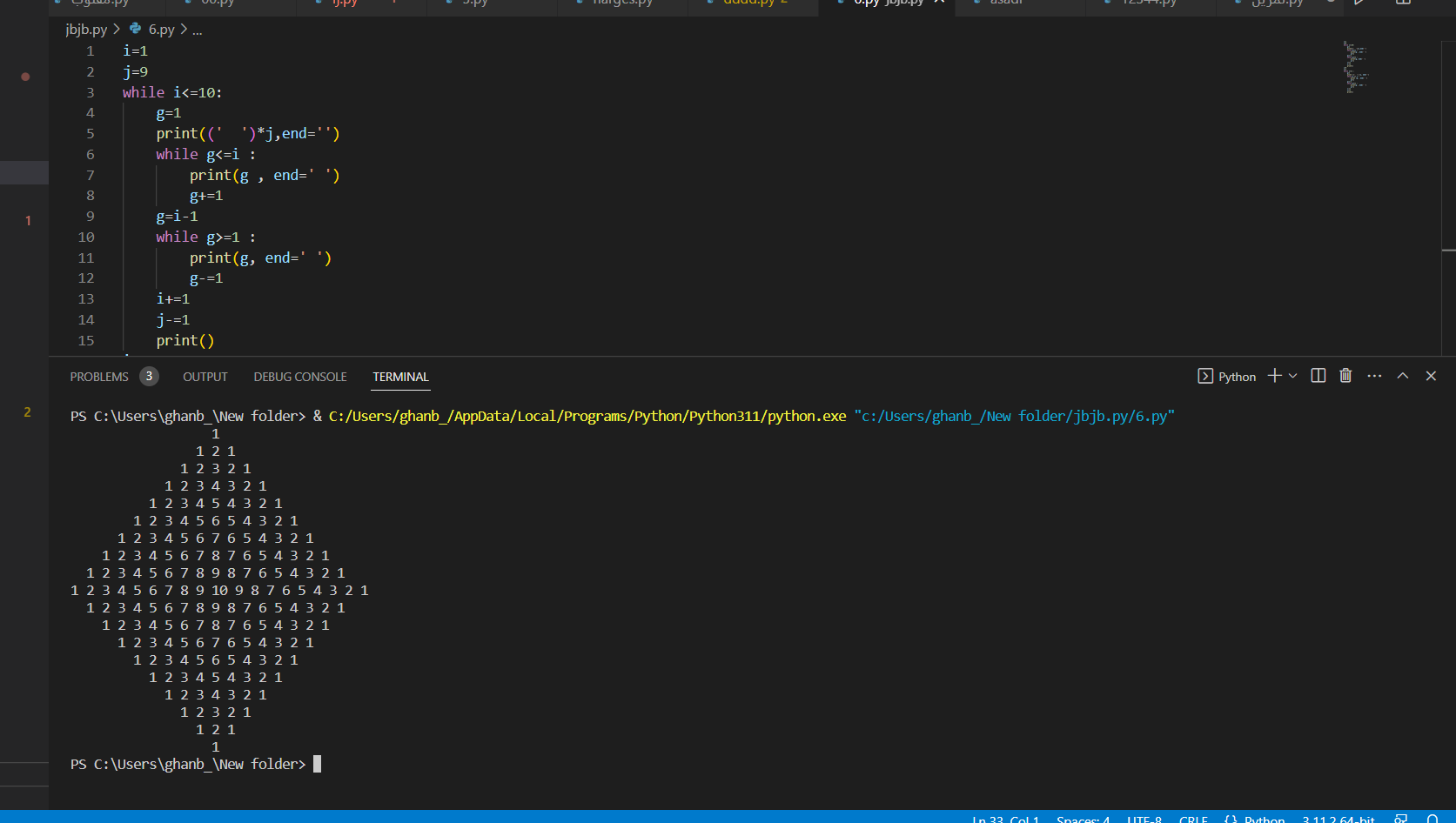Open the 6.py file path link in terminal
This screenshot has width=1456, height=823.
point(1014,416)
